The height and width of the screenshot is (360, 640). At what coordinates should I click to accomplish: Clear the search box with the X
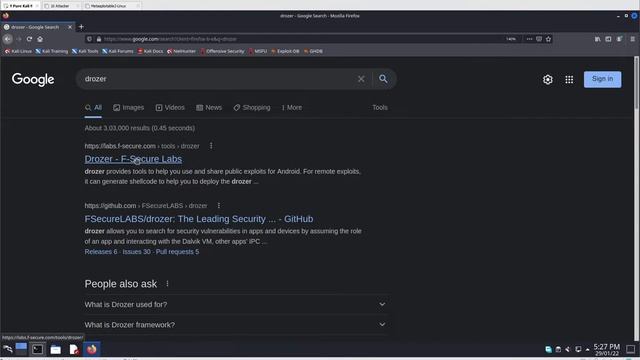click(361, 79)
